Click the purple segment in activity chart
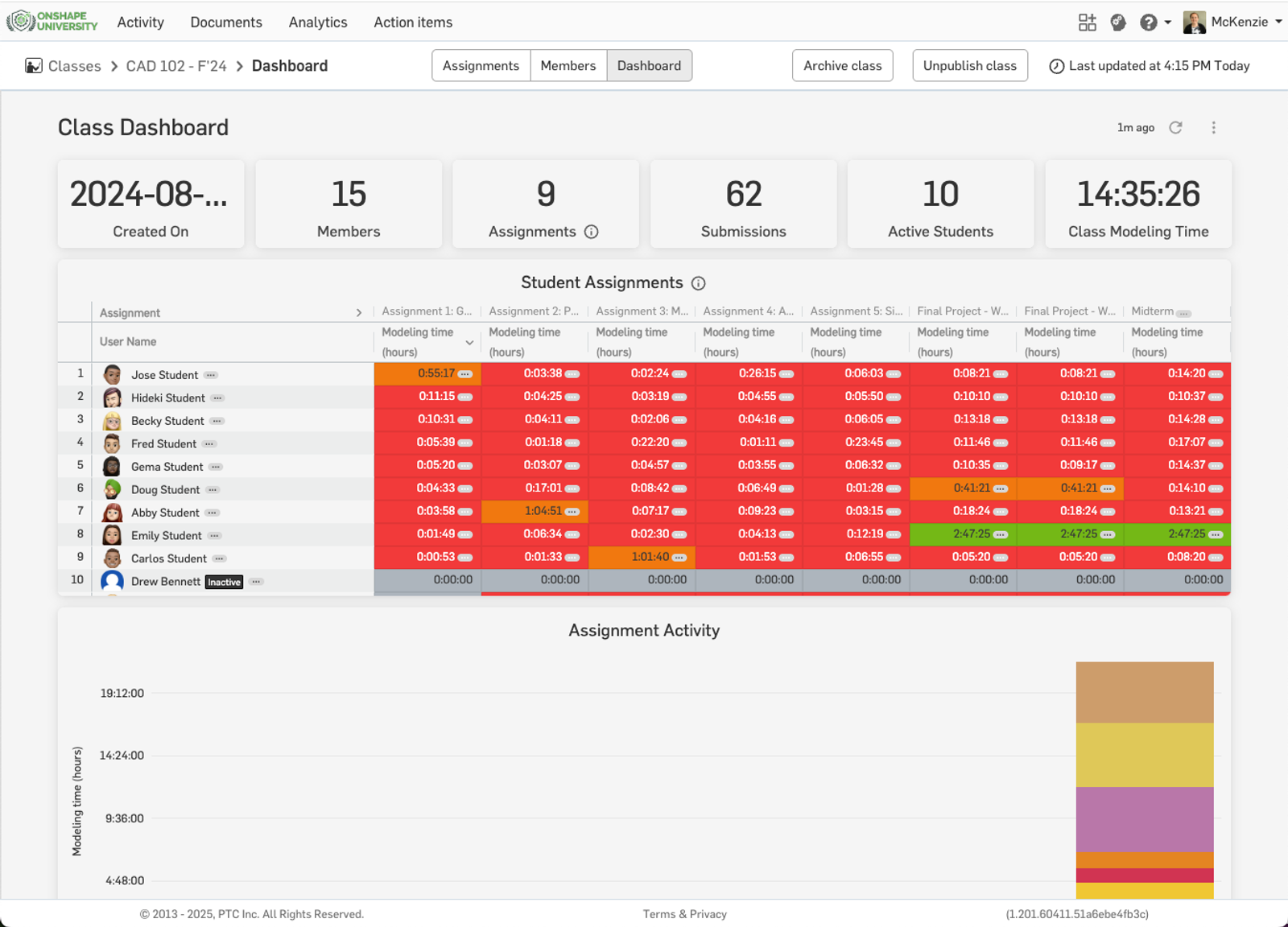1288x927 pixels. [x=1144, y=818]
